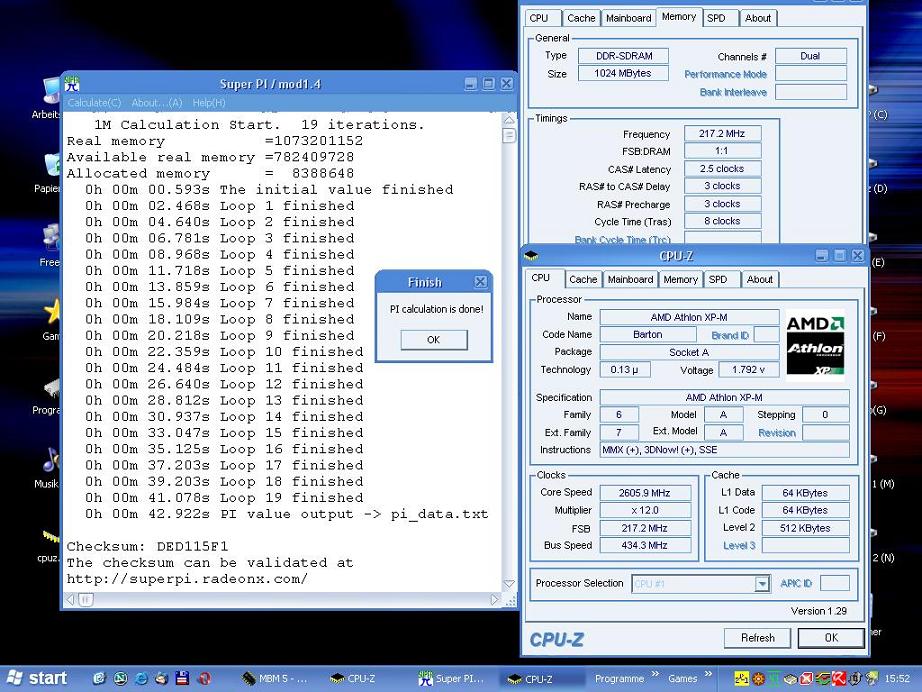This screenshot has height=692, width=922.
Task: Click the Code Name Barton field
Action: 647,335
